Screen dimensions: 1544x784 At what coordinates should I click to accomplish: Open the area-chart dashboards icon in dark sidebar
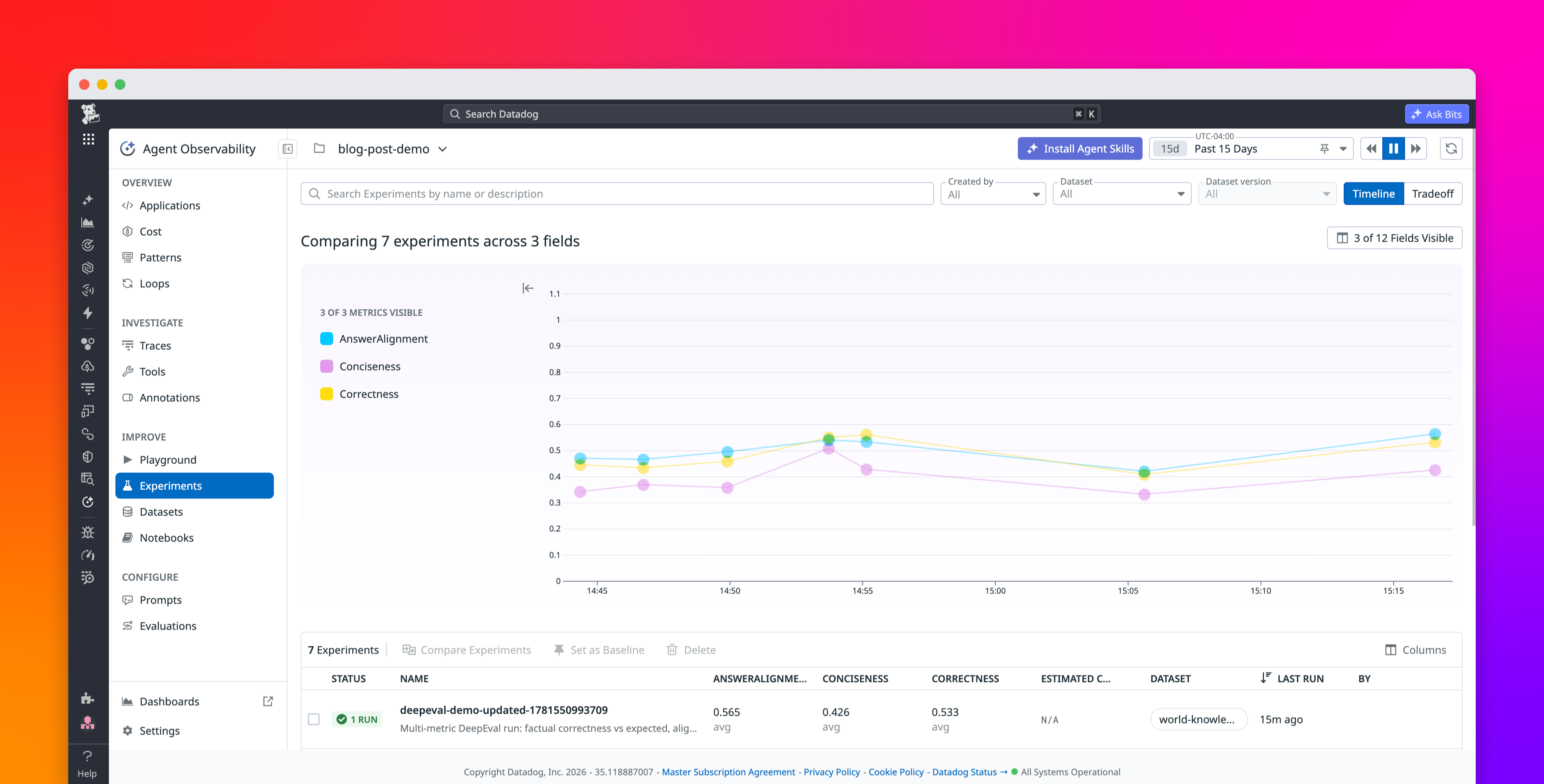(x=87, y=222)
